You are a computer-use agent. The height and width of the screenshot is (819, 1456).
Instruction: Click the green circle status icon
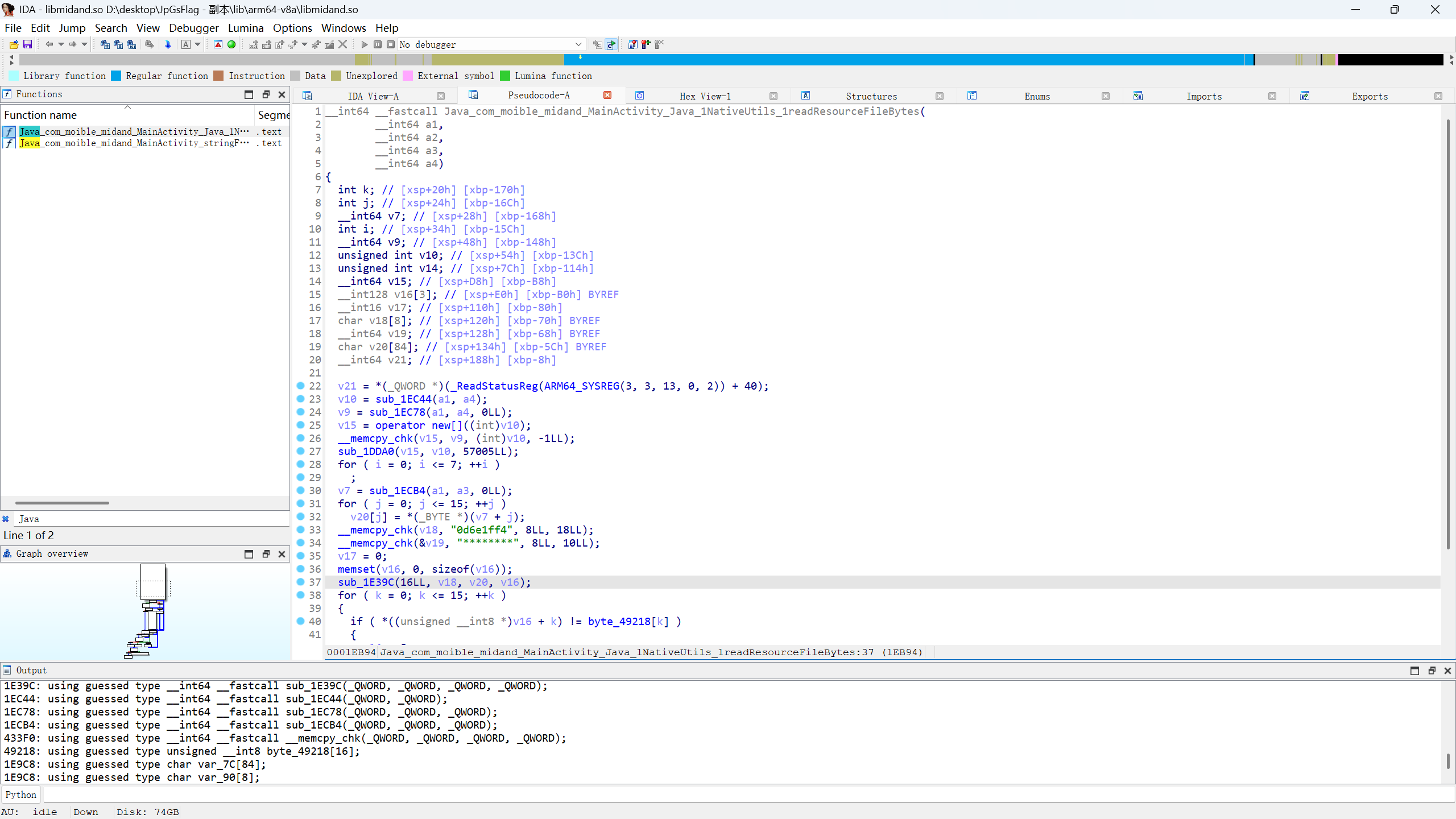click(231, 44)
